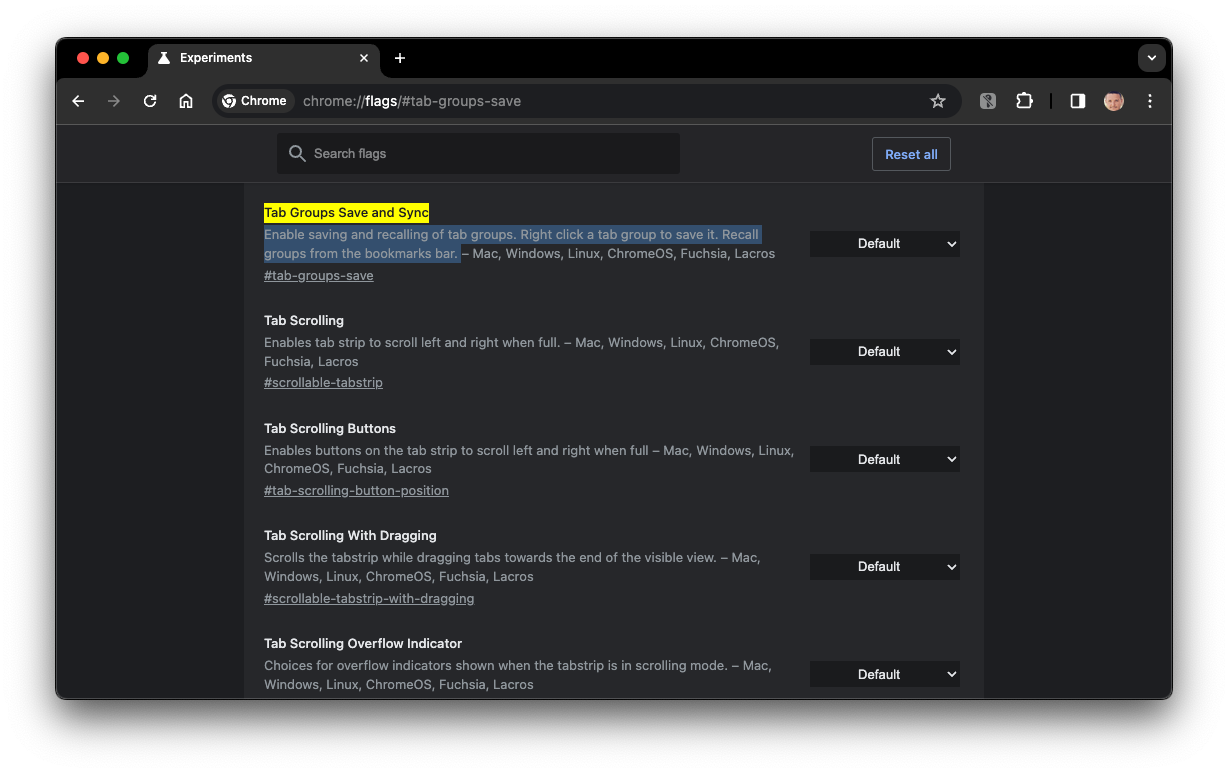Follow the #scrollable-tabstrip link

click(323, 382)
